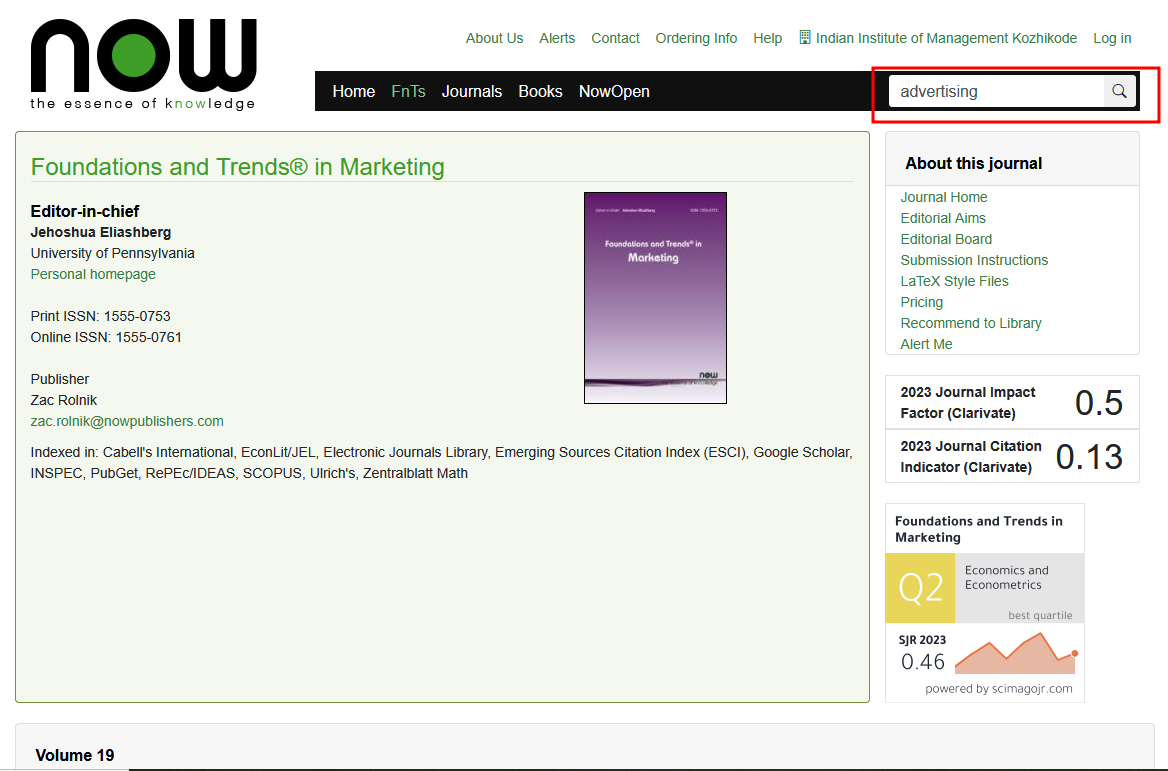Go to the Journals menu item
The height and width of the screenshot is (771, 1168).
click(x=471, y=91)
